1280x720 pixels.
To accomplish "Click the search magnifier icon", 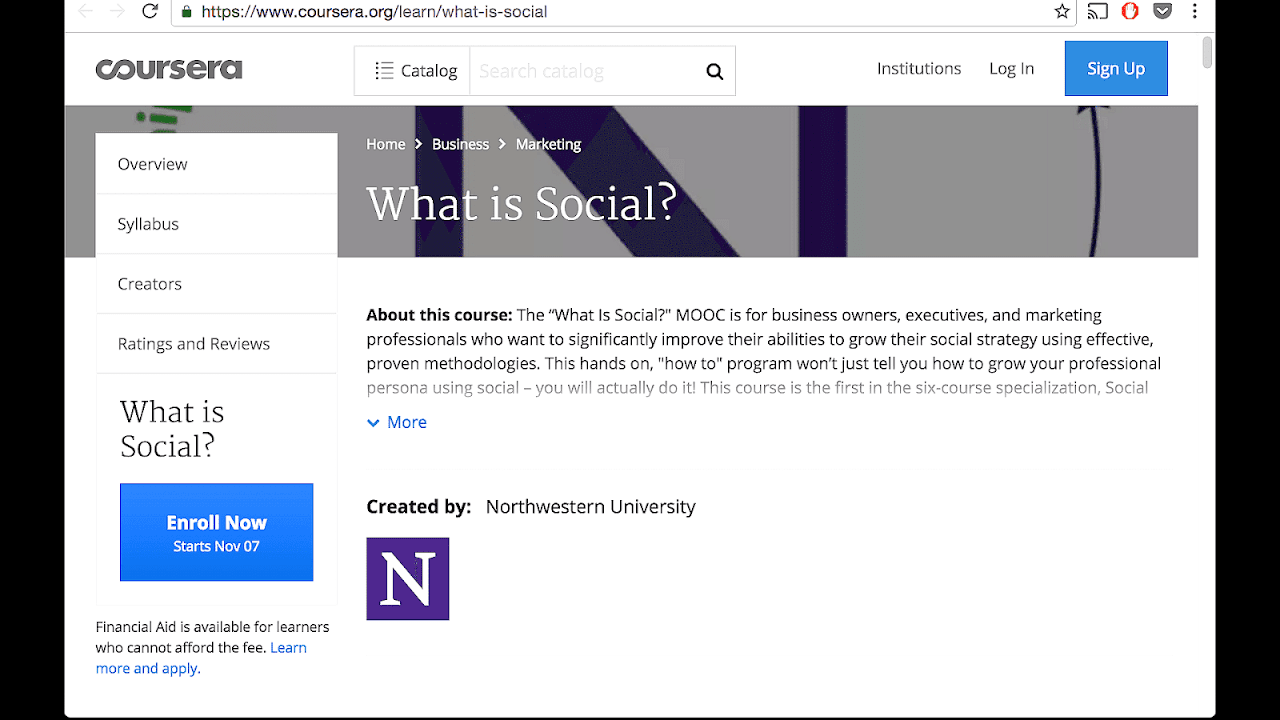I will [714, 71].
